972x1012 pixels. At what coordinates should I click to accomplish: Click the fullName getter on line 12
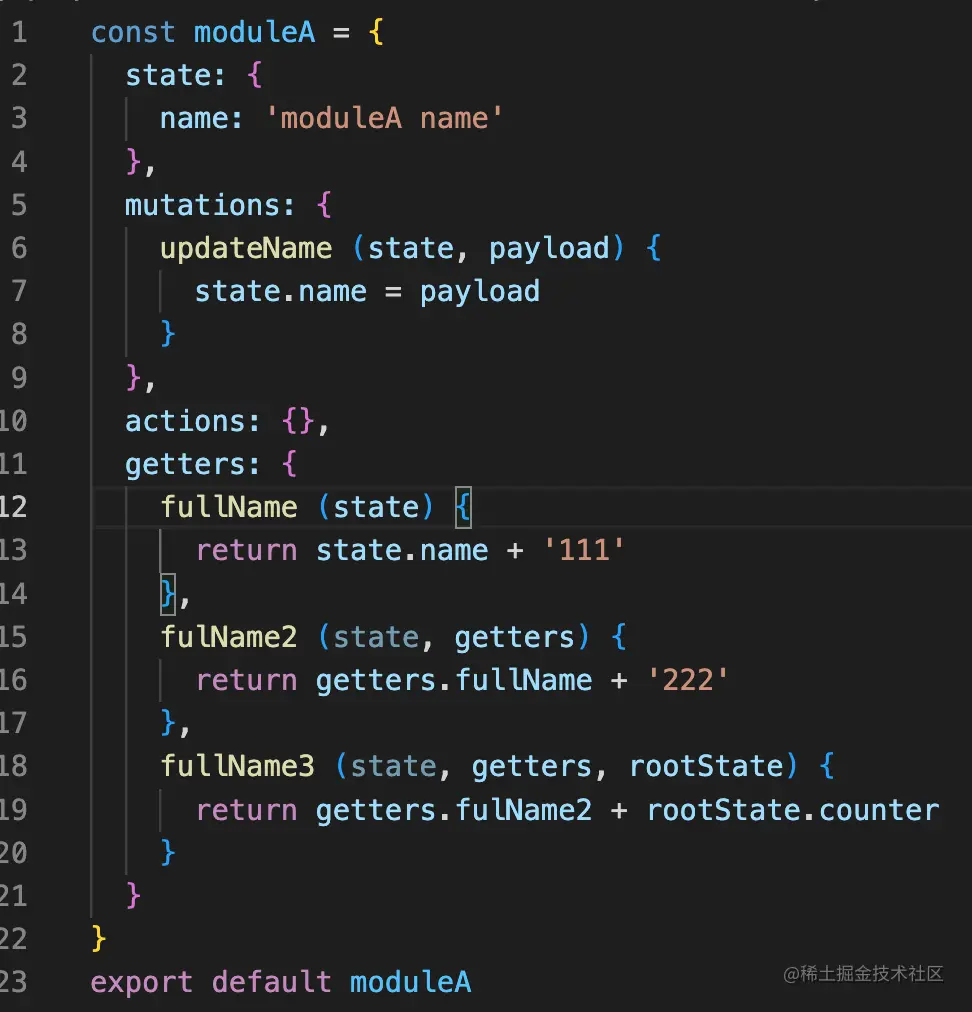point(229,507)
